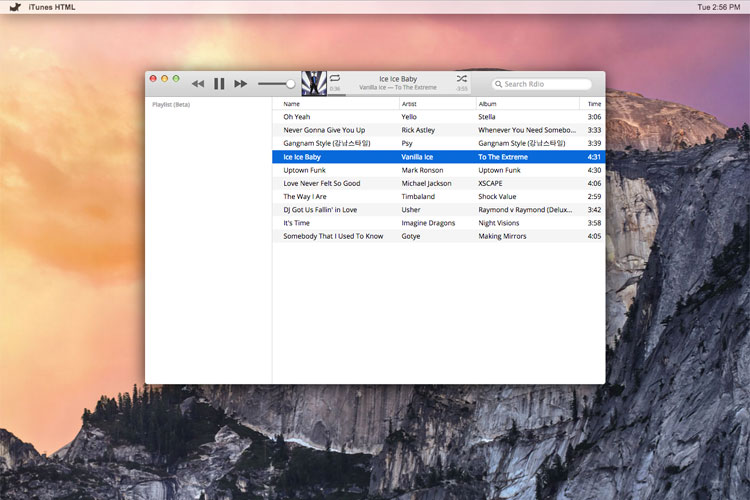750x500 pixels.
Task: Toggle the repeat icon
Action: coord(335,78)
